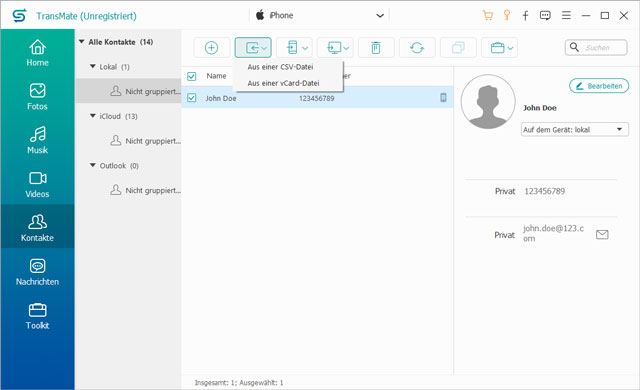
Task: Open the Nachrichten section
Action: pos(37,272)
